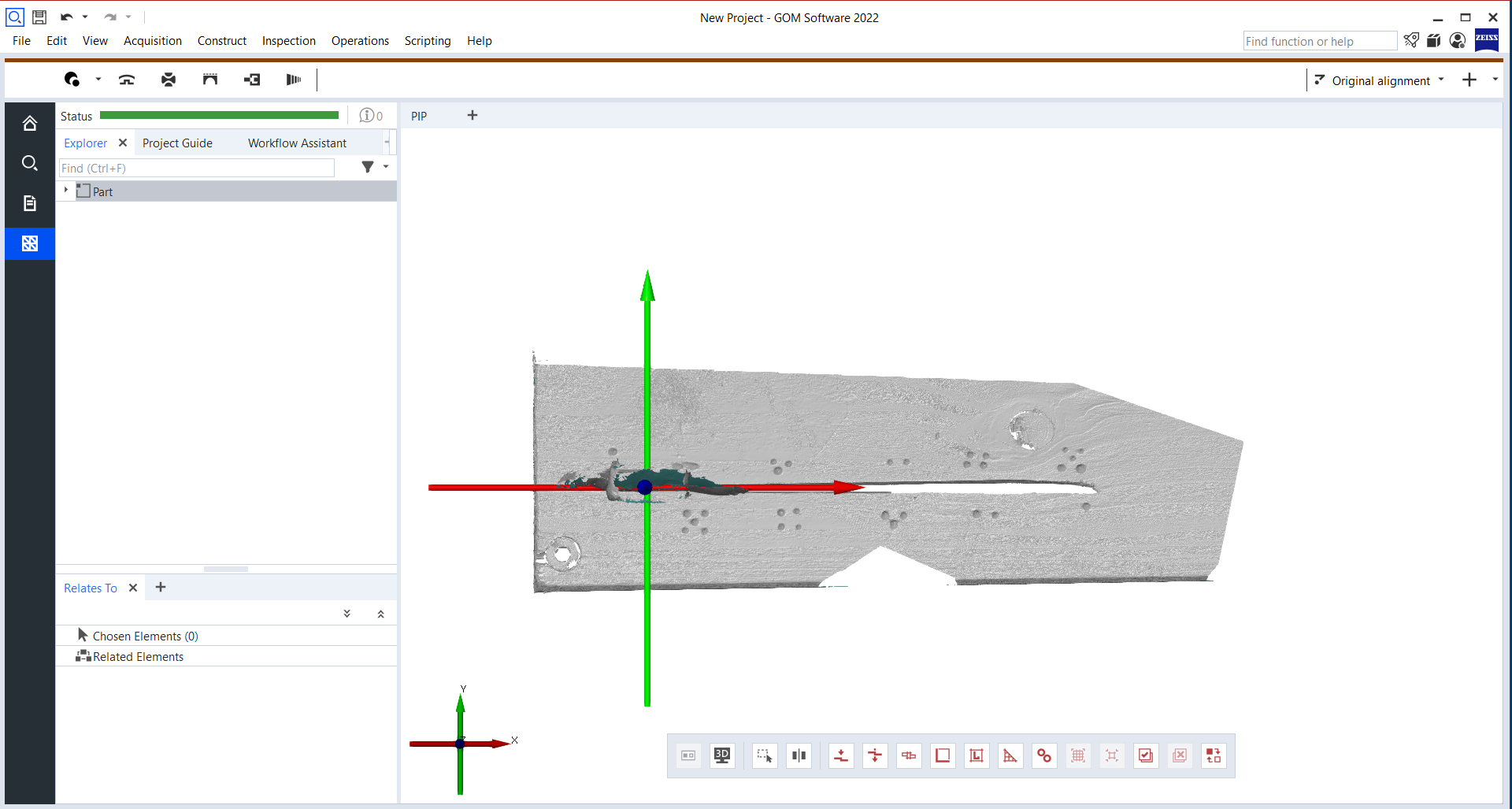
Task: Open the Help menu
Action: click(480, 41)
